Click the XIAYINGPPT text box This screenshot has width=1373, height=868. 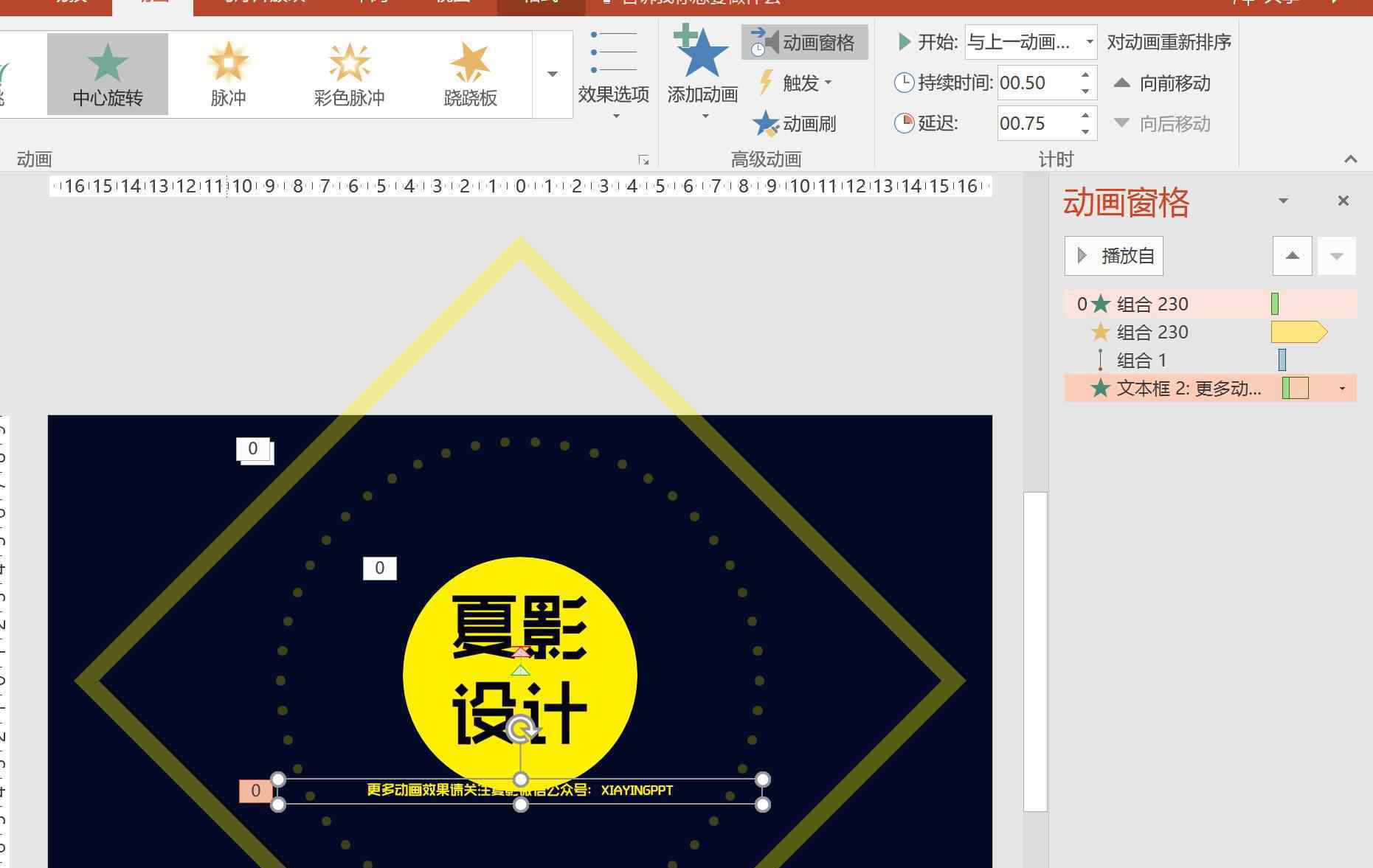(520, 791)
